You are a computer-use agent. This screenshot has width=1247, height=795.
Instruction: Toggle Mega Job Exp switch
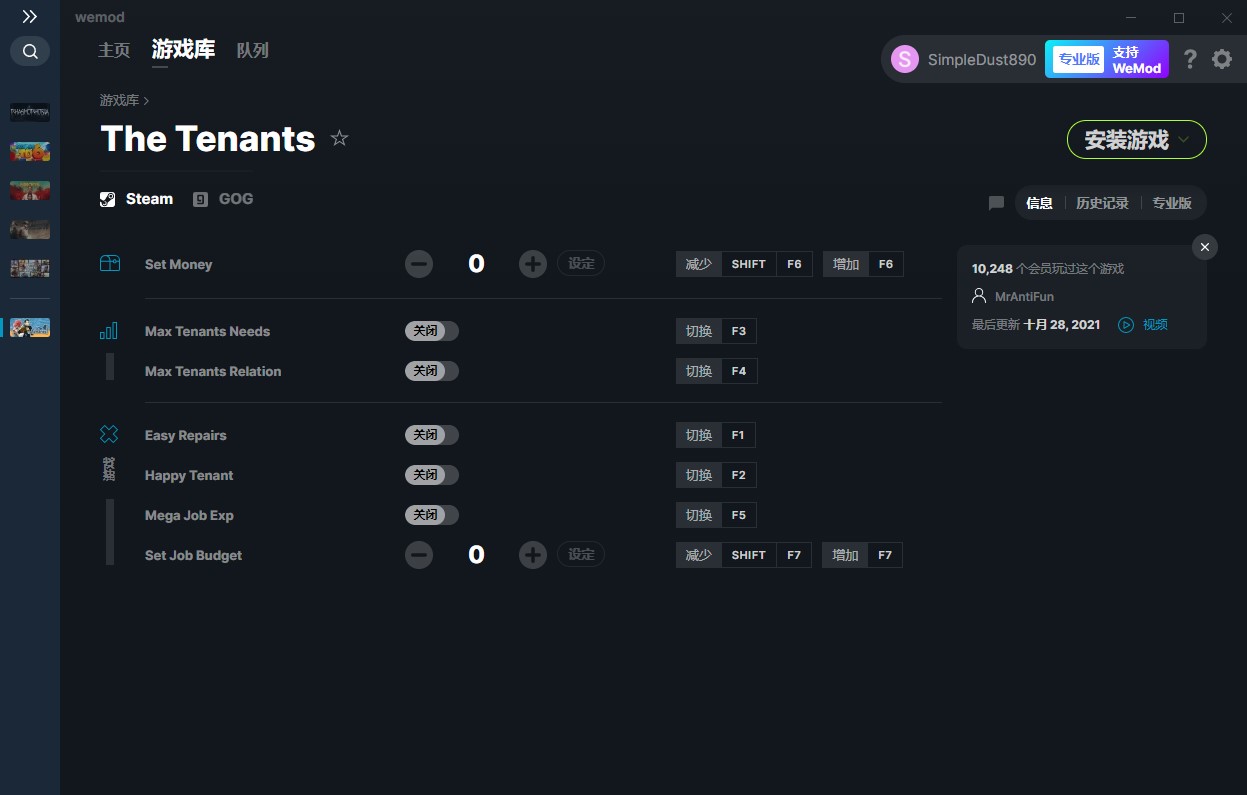[x=432, y=515]
